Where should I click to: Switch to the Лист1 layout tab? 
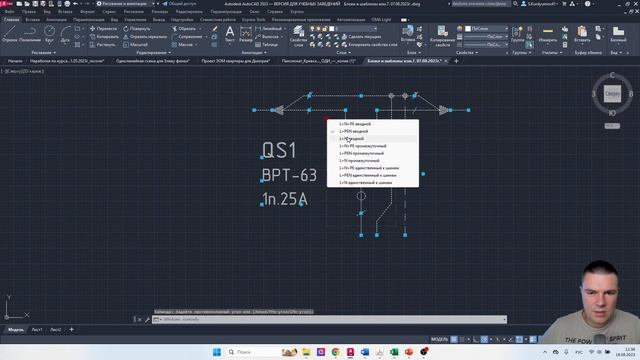click(x=37, y=329)
